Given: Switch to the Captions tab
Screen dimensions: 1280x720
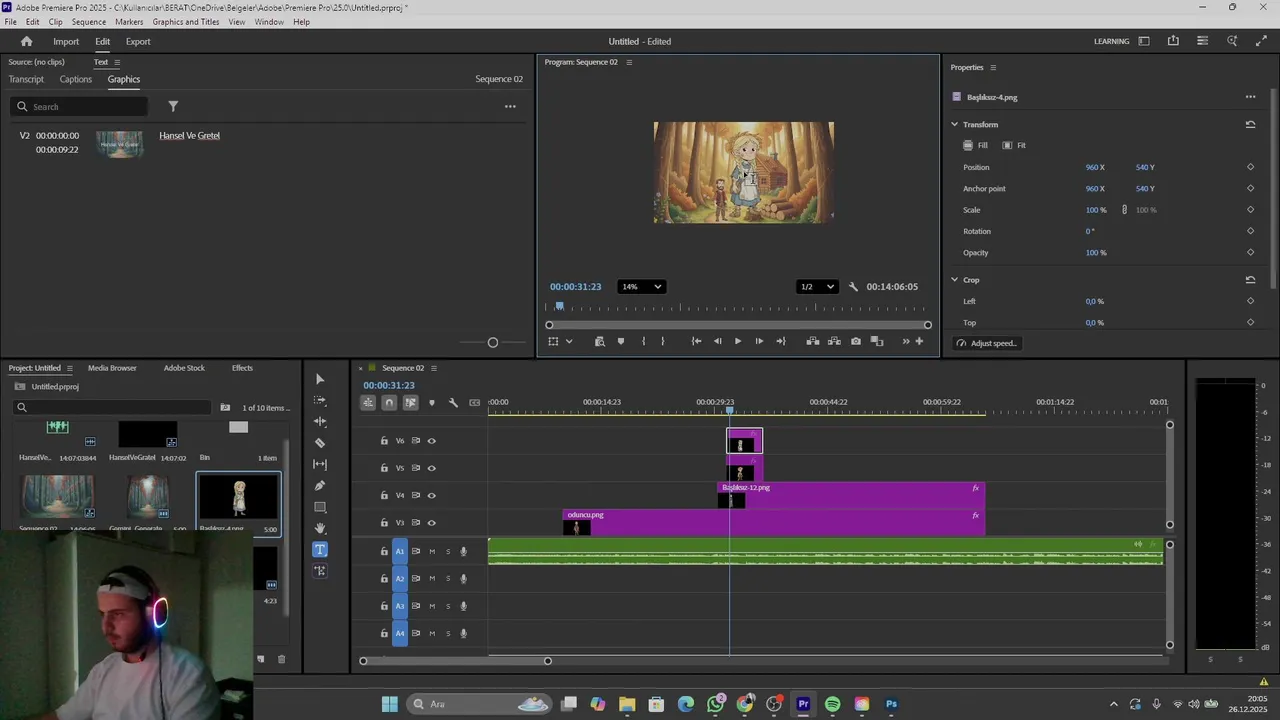Looking at the screenshot, I should pos(76,79).
